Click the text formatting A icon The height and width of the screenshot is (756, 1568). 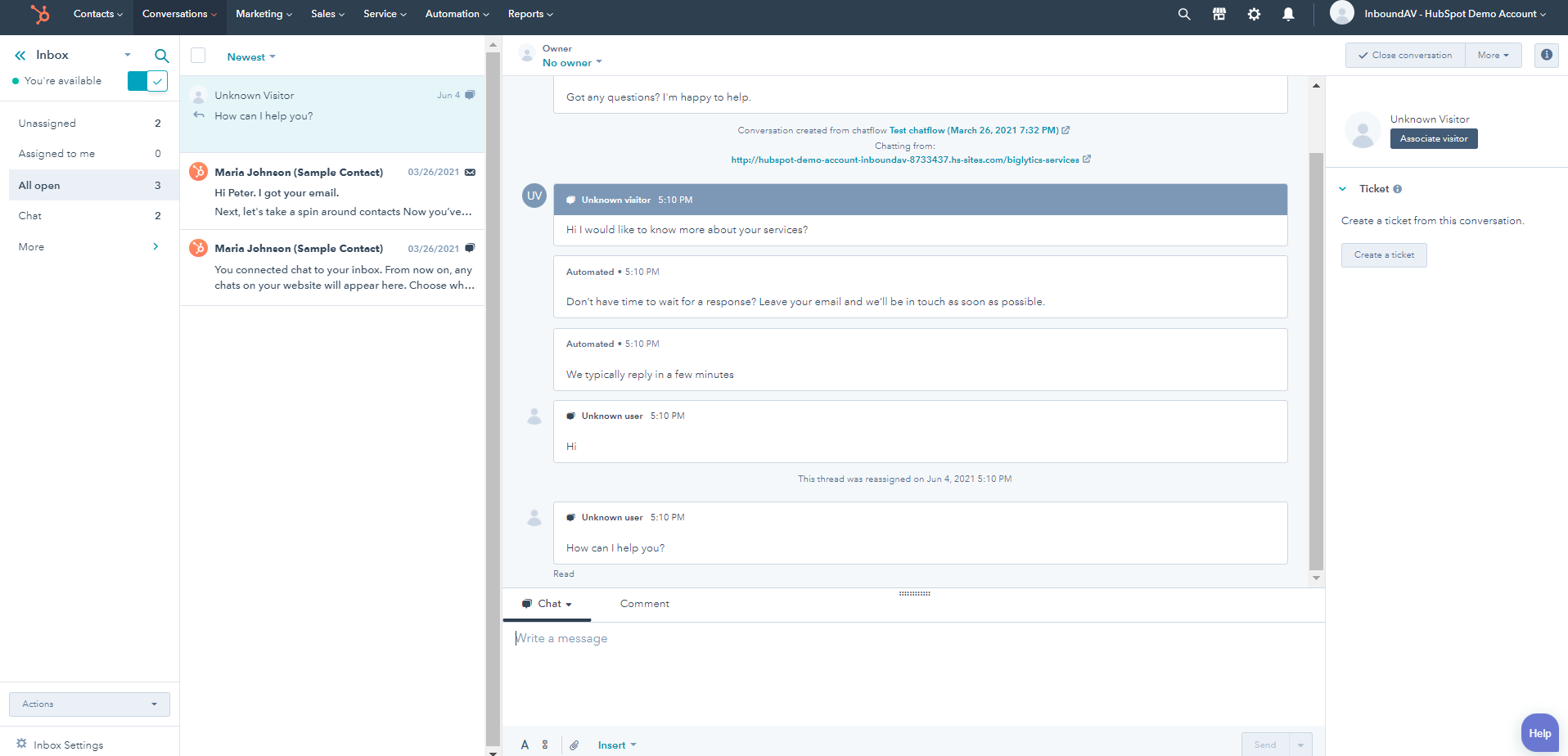pyautogui.click(x=525, y=745)
